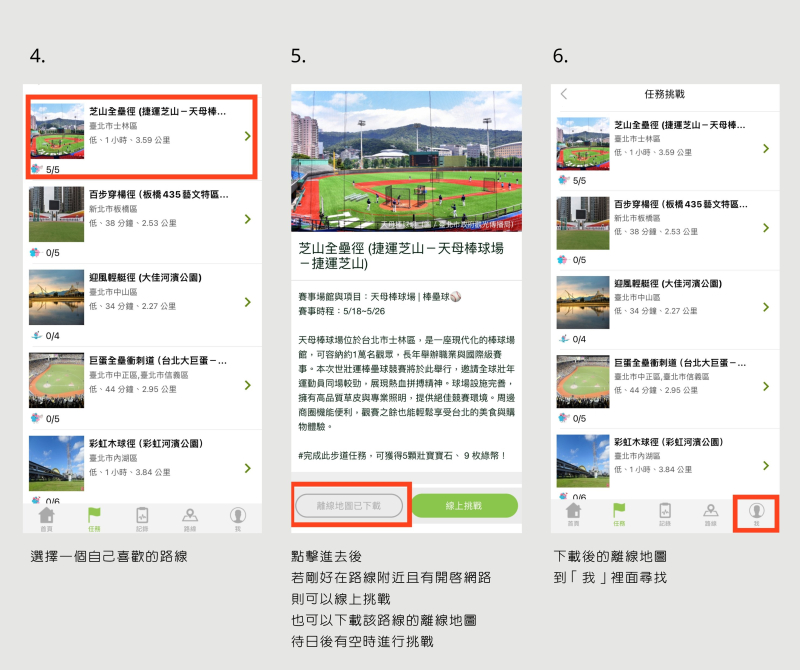Image resolution: width=800 pixels, height=670 pixels.
Task: Tap the 記錄 record icon in step 4 screen
Action: [142, 516]
